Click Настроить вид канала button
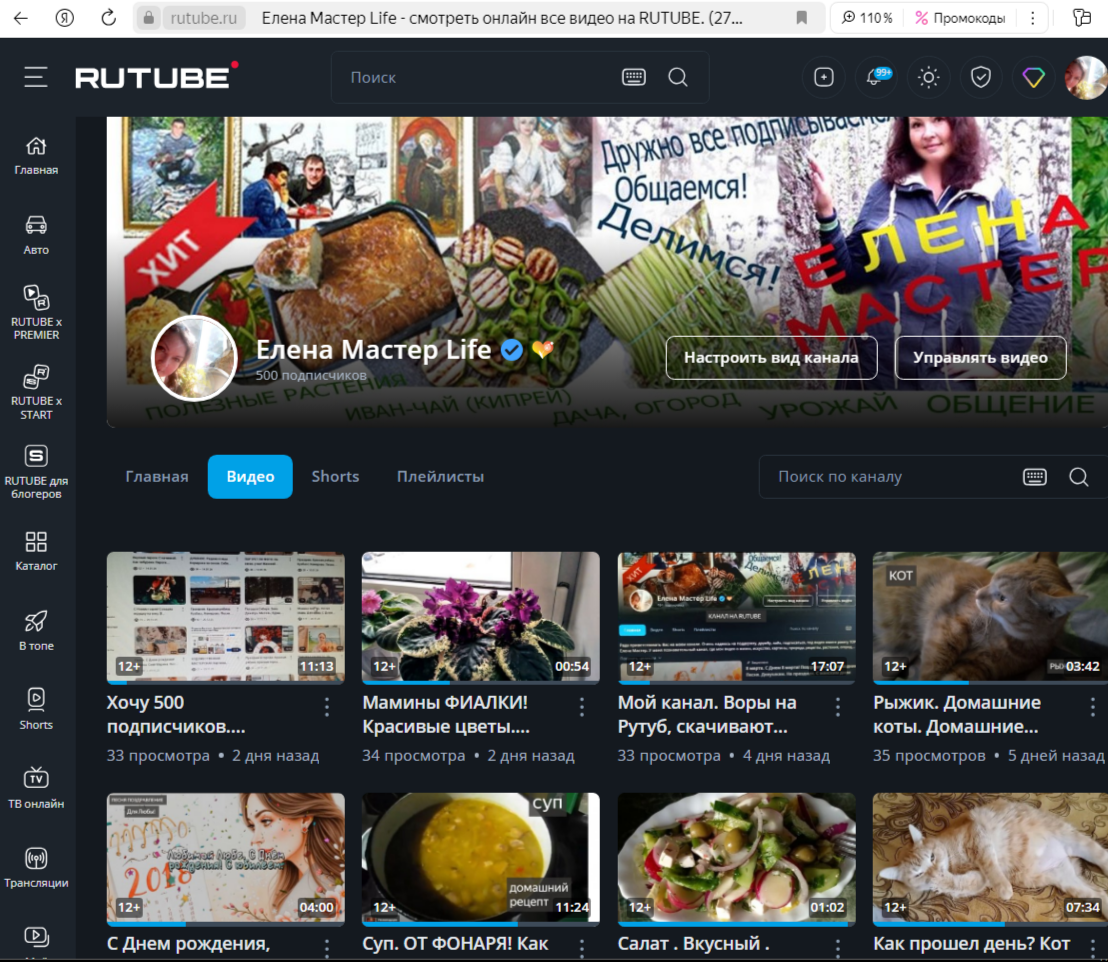The height and width of the screenshot is (962, 1108). 771,358
